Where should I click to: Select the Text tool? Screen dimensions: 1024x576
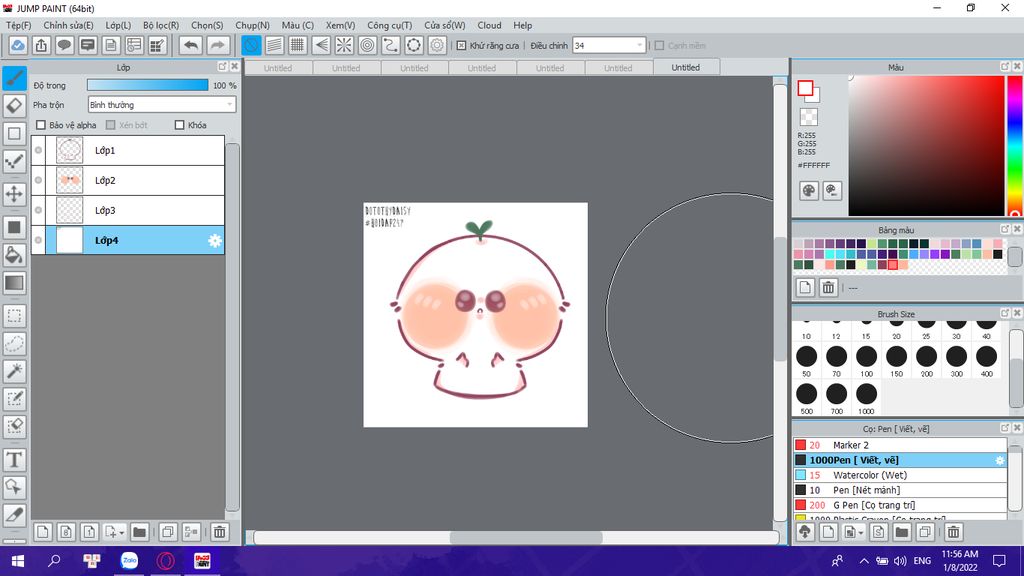[14, 460]
